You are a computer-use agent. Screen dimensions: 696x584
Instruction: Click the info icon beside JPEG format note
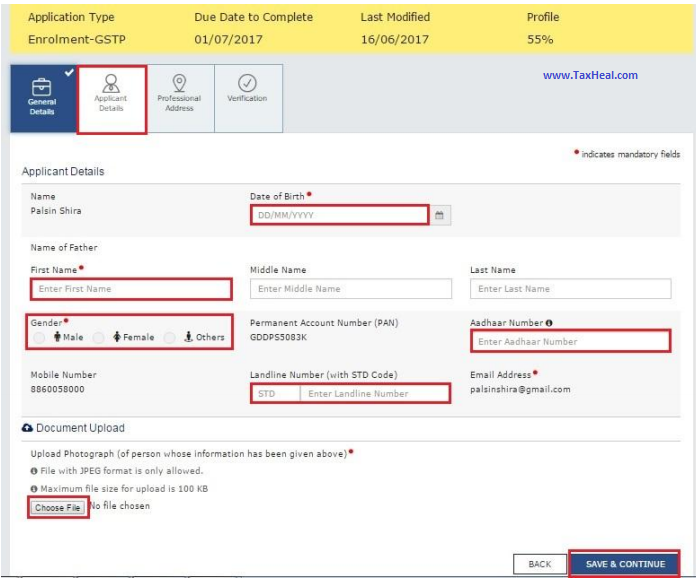pos(34,471)
